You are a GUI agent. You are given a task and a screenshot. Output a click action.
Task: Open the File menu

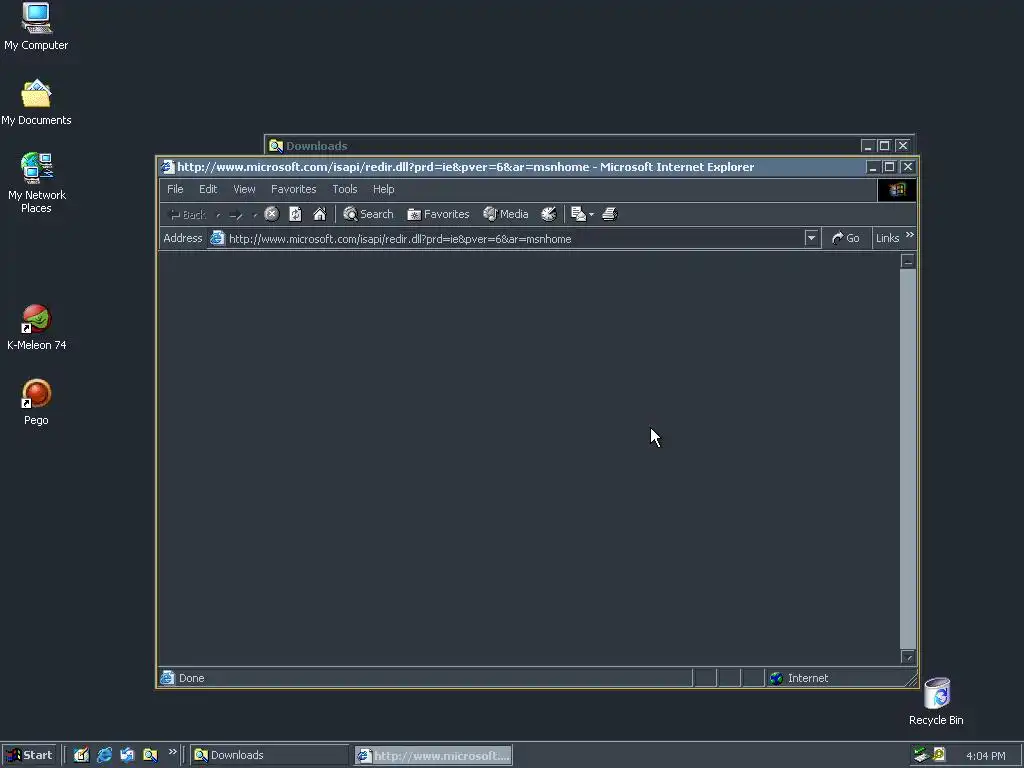pyautogui.click(x=175, y=189)
